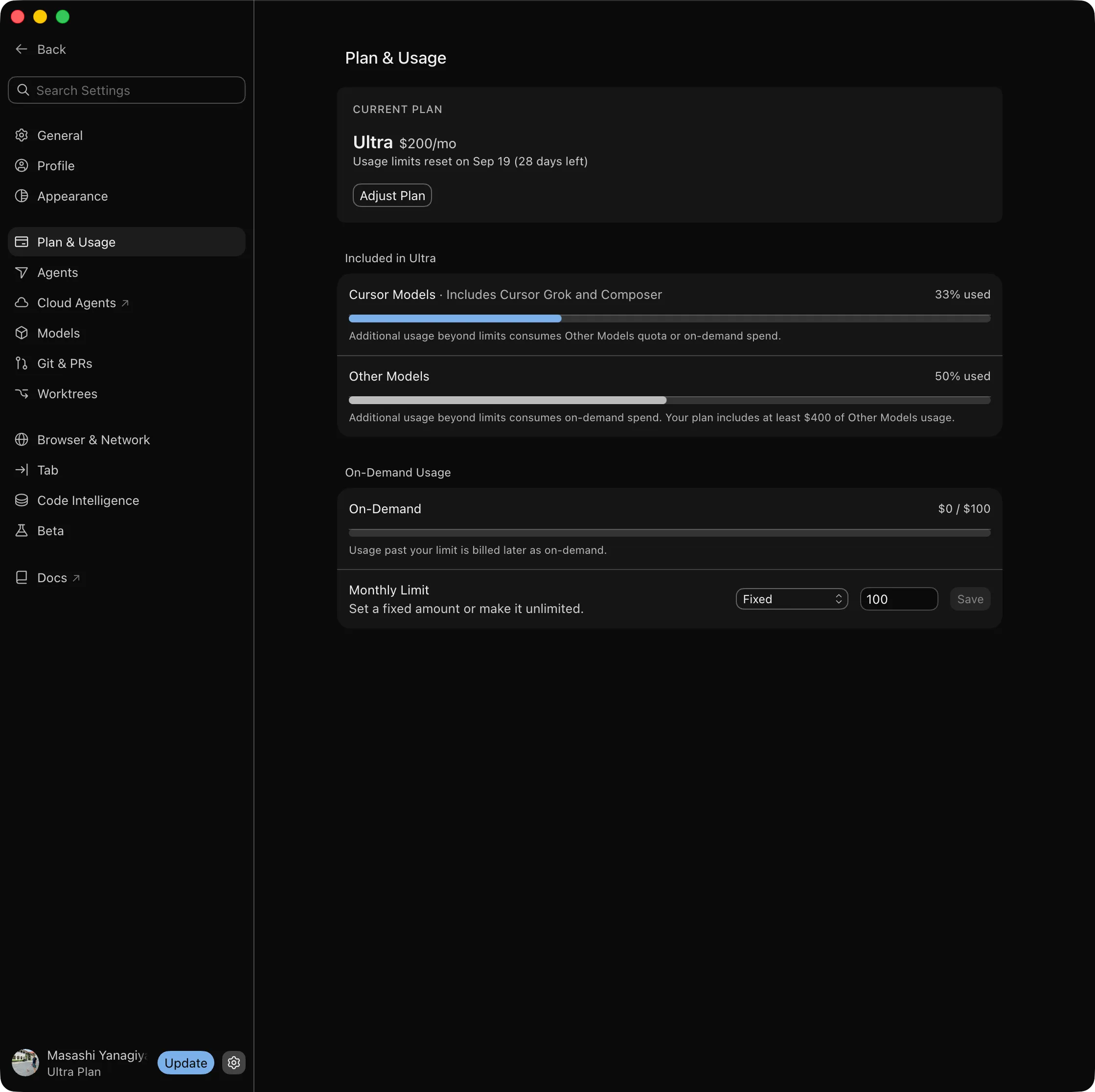Click the 'CURRENT PLAN' heading
This screenshot has height=1092, width=1095.
(x=397, y=110)
